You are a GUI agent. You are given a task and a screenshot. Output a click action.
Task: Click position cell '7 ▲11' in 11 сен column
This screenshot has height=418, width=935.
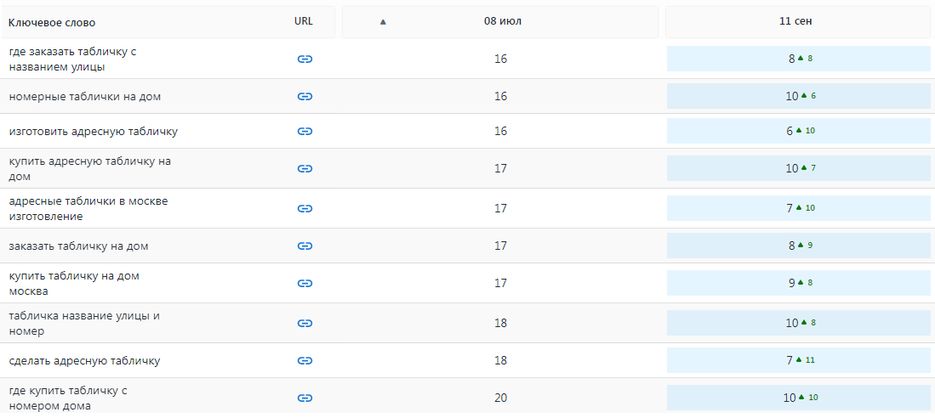click(x=798, y=361)
